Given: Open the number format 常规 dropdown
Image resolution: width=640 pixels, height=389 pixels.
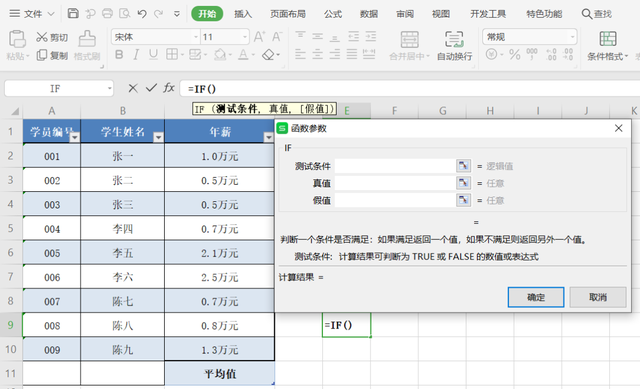Looking at the screenshot, I should point(572,37).
